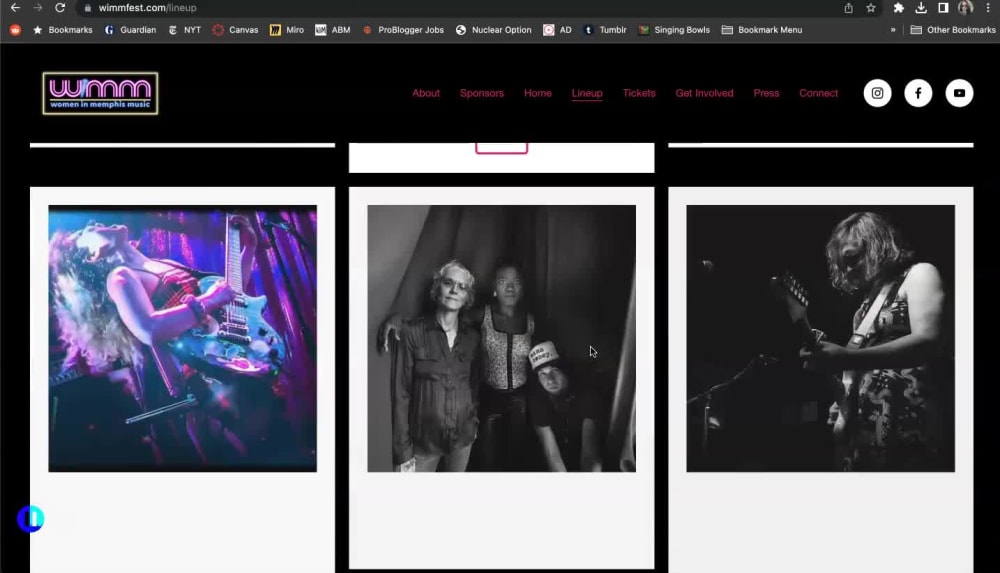This screenshot has height=573, width=1000.
Task: Open the Canvas bookmark
Action: tap(236, 30)
